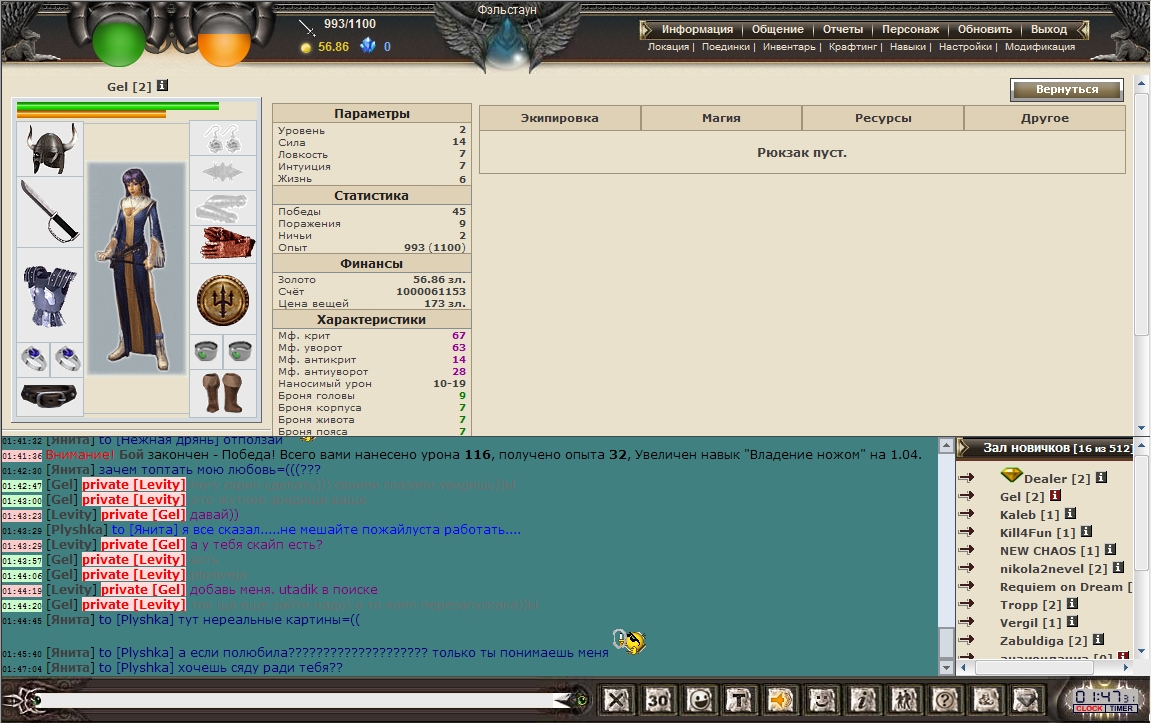1152x723 pixels.
Task: Select the knife weapon slot
Action: tap(50, 212)
